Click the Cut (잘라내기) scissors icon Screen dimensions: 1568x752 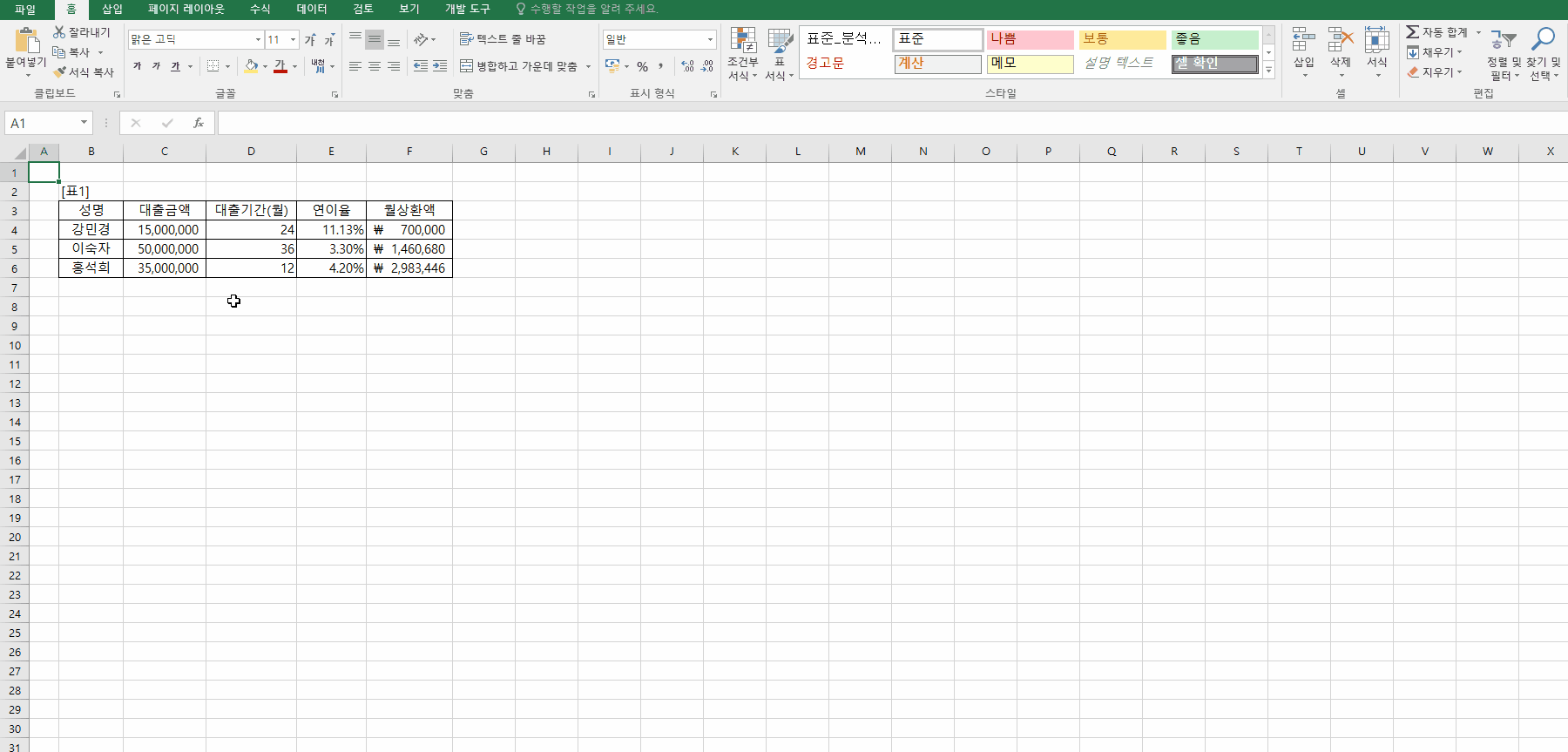tap(59, 31)
